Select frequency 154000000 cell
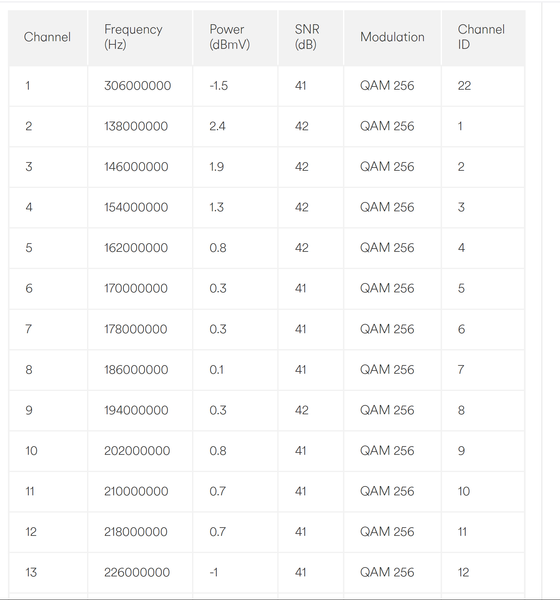The height and width of the screenshot is (600, 560). (136, 207)
